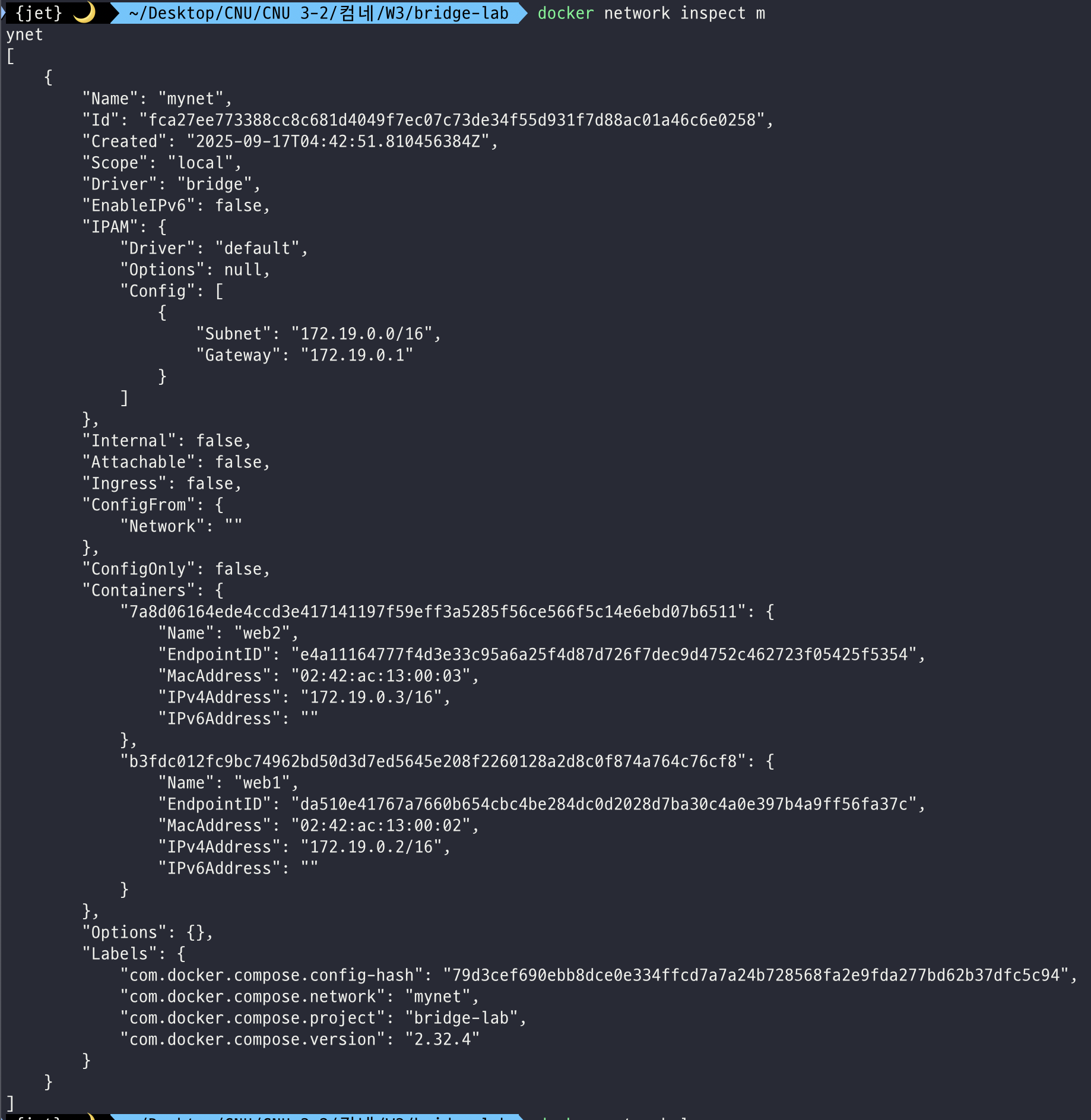Click the compose project value bridge-lab
This screenshot has height=1120, width=1091.
coord(461,1018)
